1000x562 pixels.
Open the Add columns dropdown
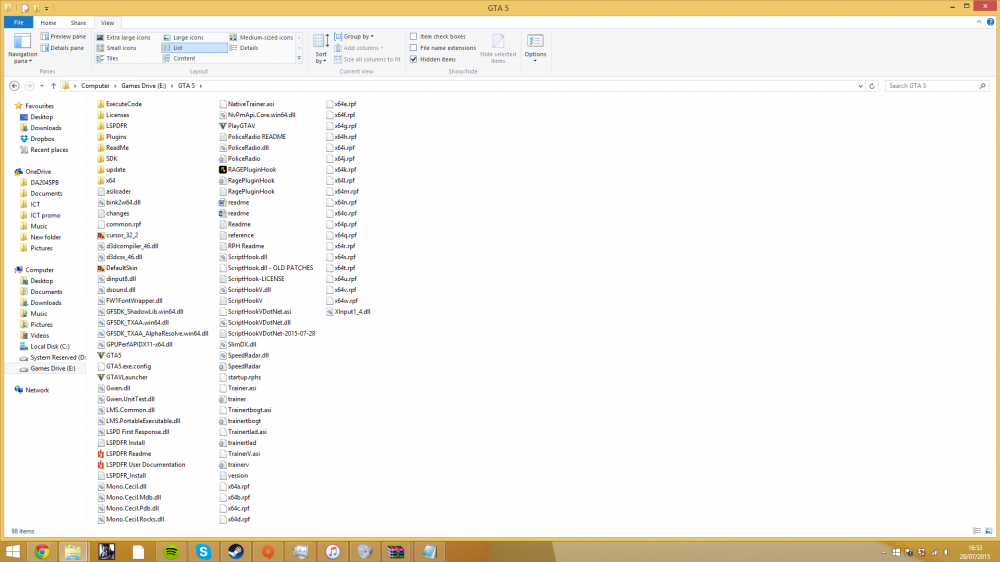point(359,48)
